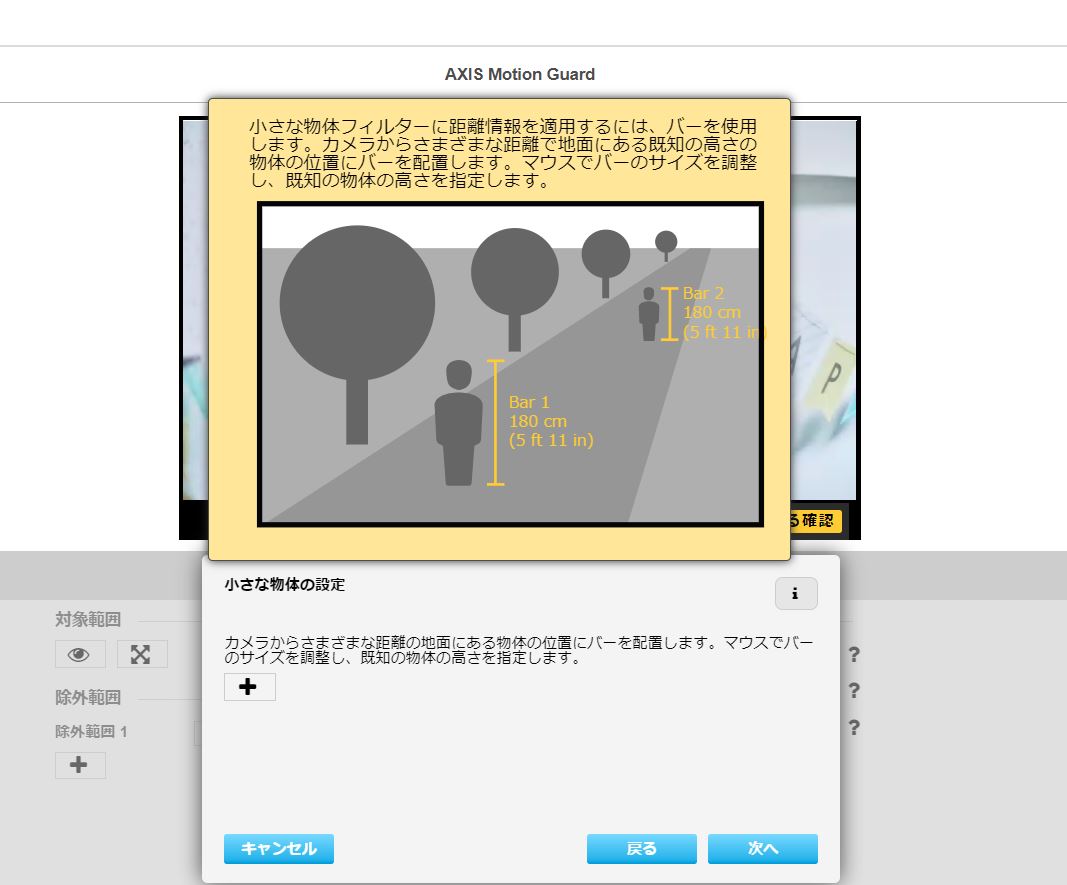Viewport: 1067px width, 885px height.
Task: Toggle the eye visibility icon under 対象範囲
Action: pyautogui.click(x=80, y=654)
